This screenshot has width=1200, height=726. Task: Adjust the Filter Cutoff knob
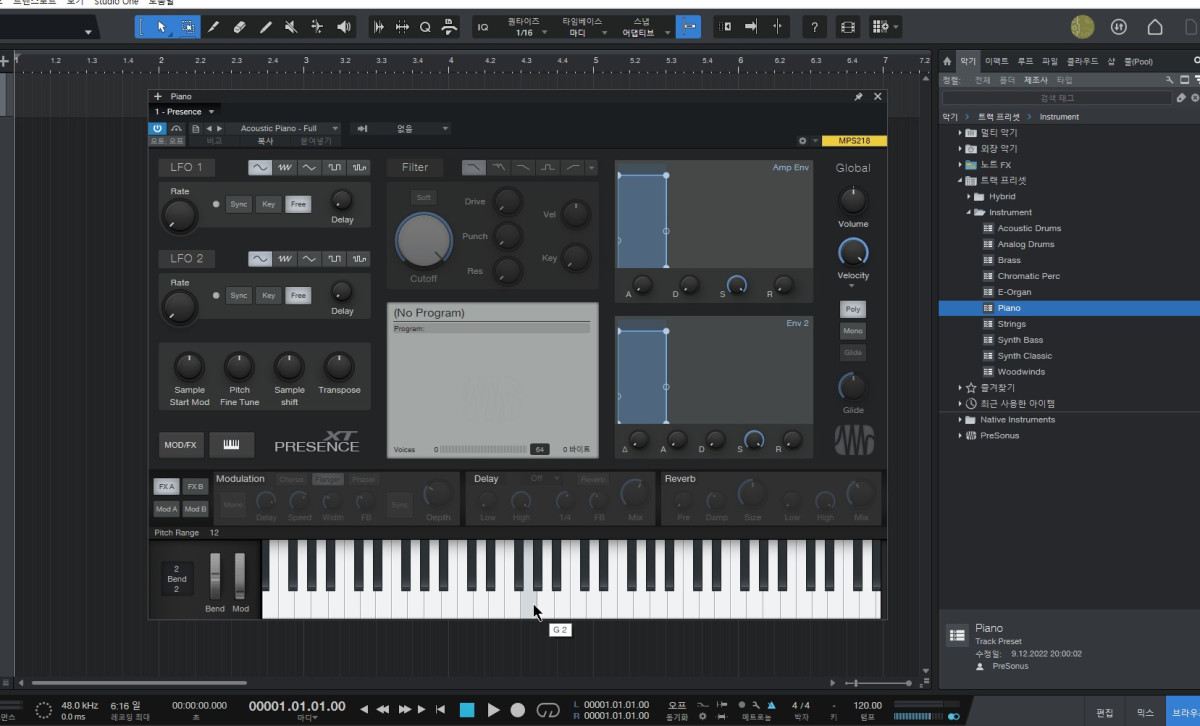pos(423,239)
